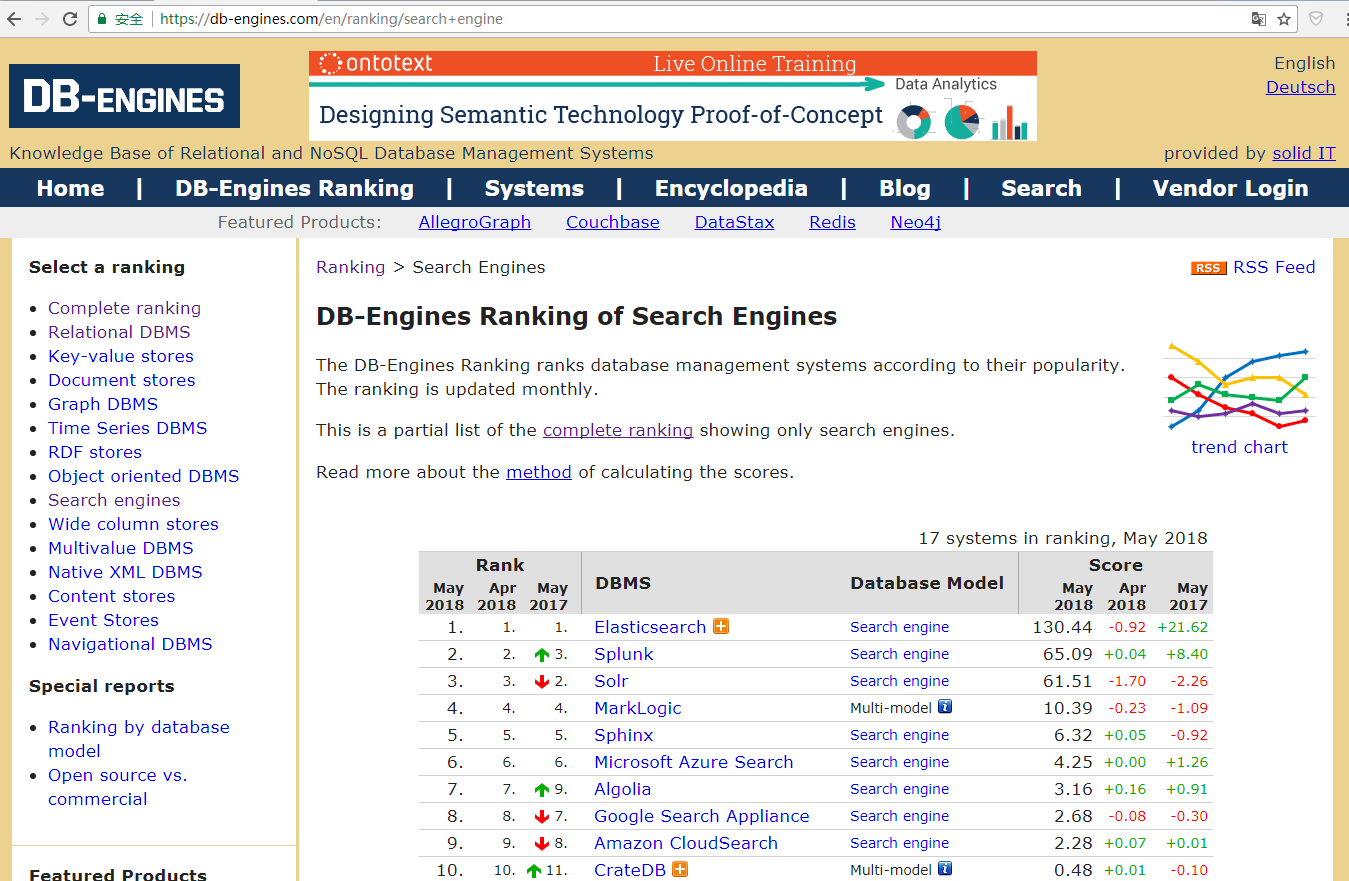Open the MarkLogic system page
This screenshot has width=1349, height=881.
(638, 708)
